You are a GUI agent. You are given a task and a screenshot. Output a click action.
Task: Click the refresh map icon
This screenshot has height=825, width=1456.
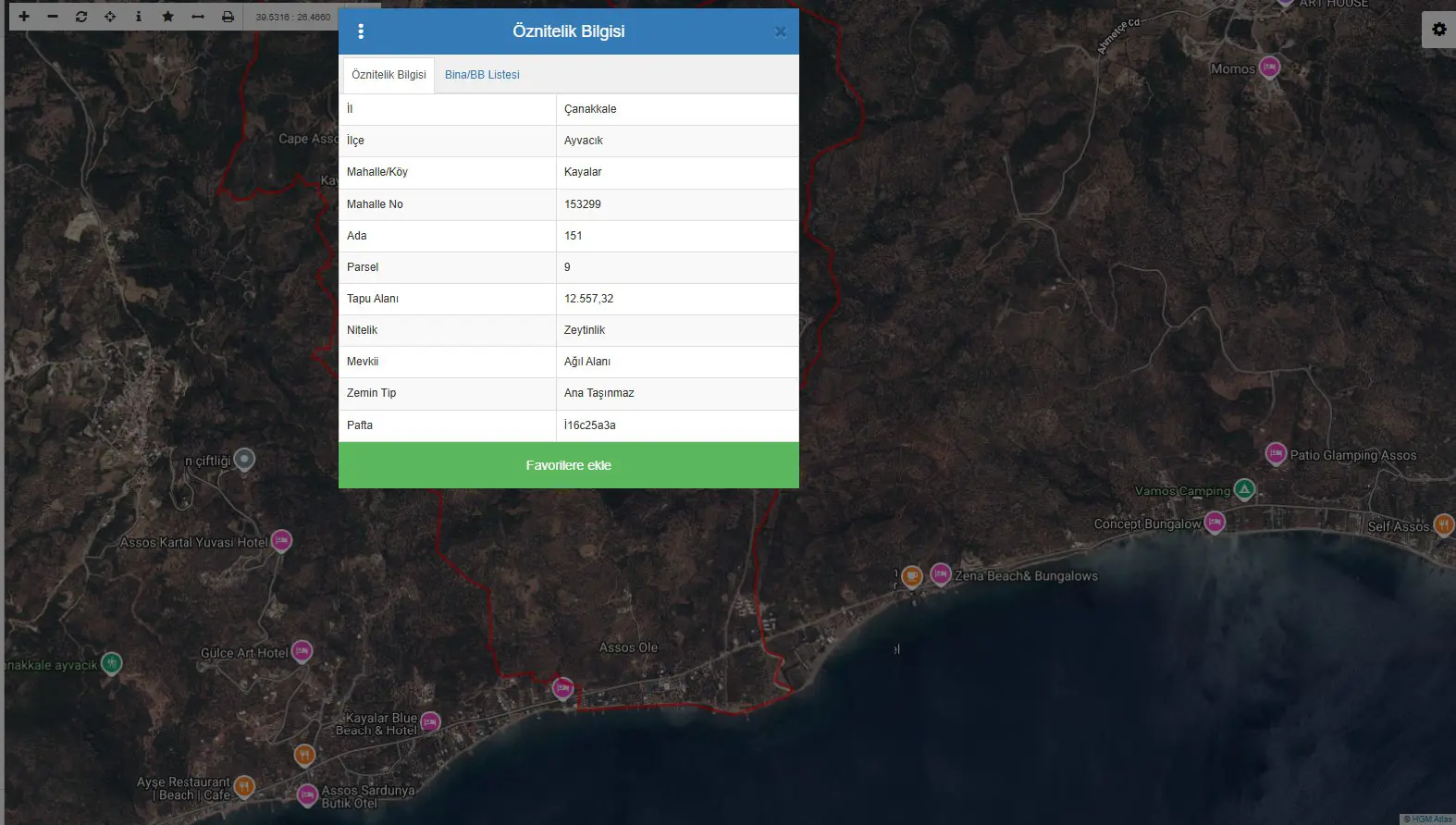pos(81,17)
